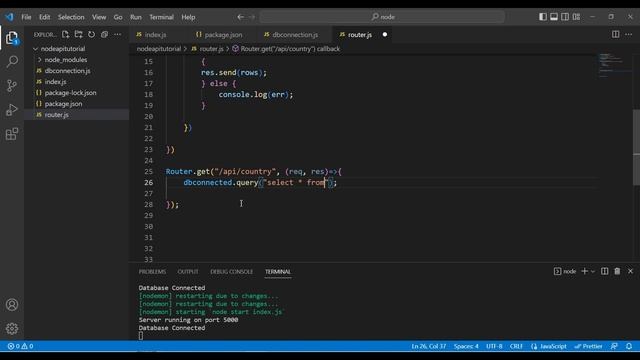Image resolution: width=640 pixels, height=360 pixels.
Task: Refresh the Explorer file tree
Action: coord(91,35)
